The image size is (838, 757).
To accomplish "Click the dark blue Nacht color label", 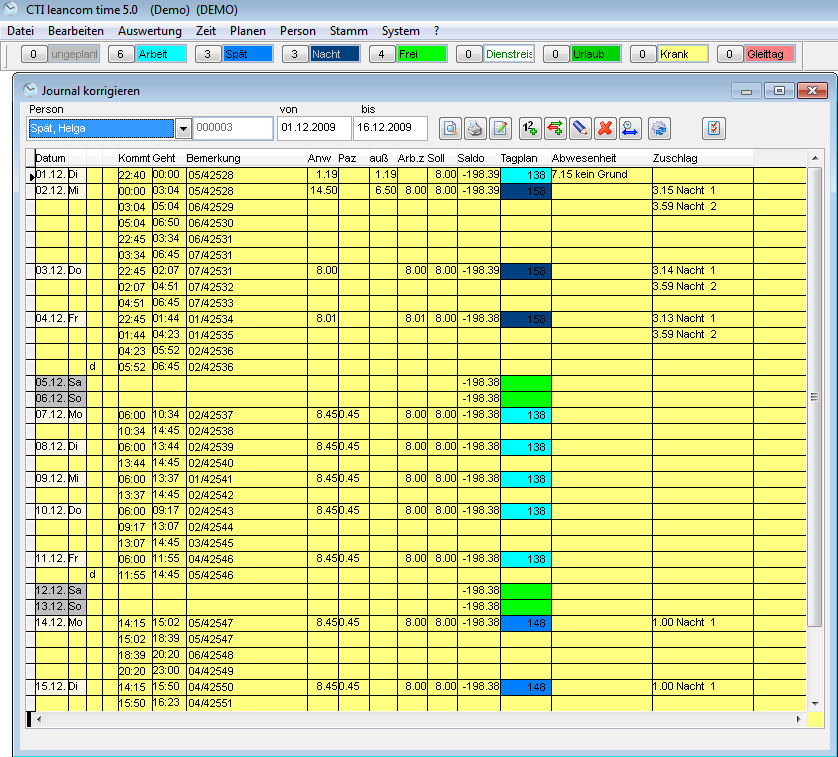I will [x=335, y=54].
